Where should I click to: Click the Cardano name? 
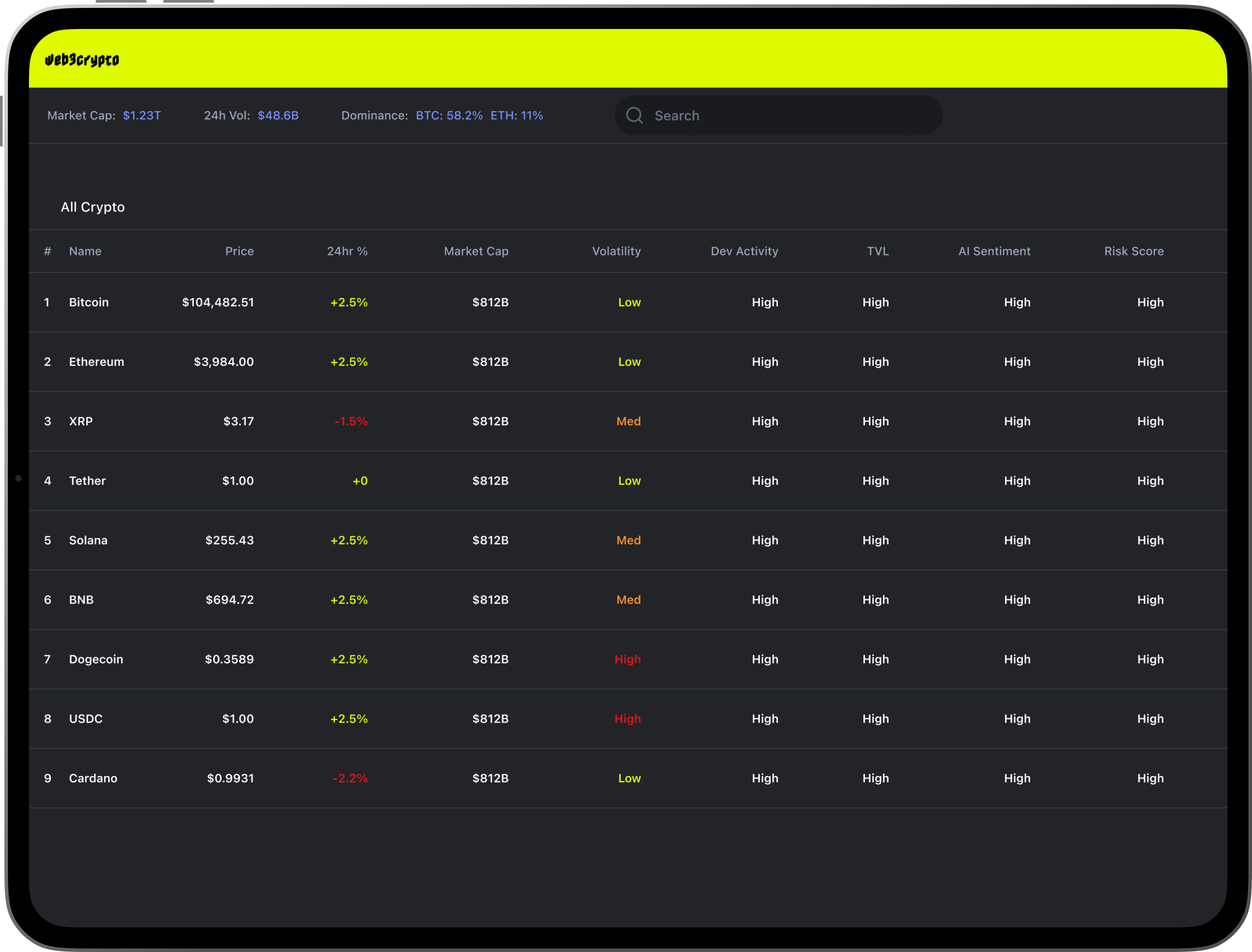coord(93,778)
